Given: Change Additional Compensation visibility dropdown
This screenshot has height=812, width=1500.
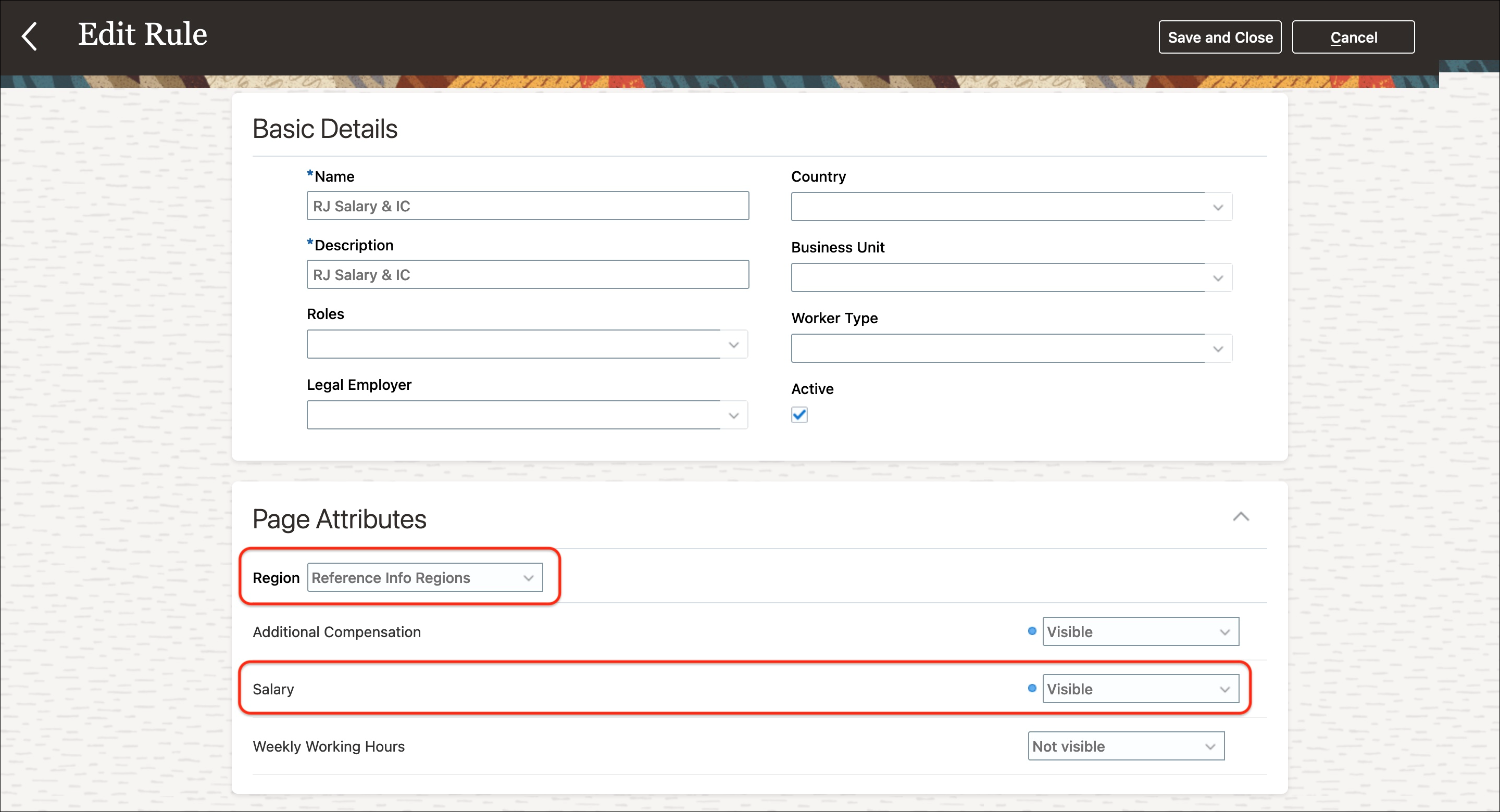Looking at the screenshot, I should click(x=1140, y=631).
